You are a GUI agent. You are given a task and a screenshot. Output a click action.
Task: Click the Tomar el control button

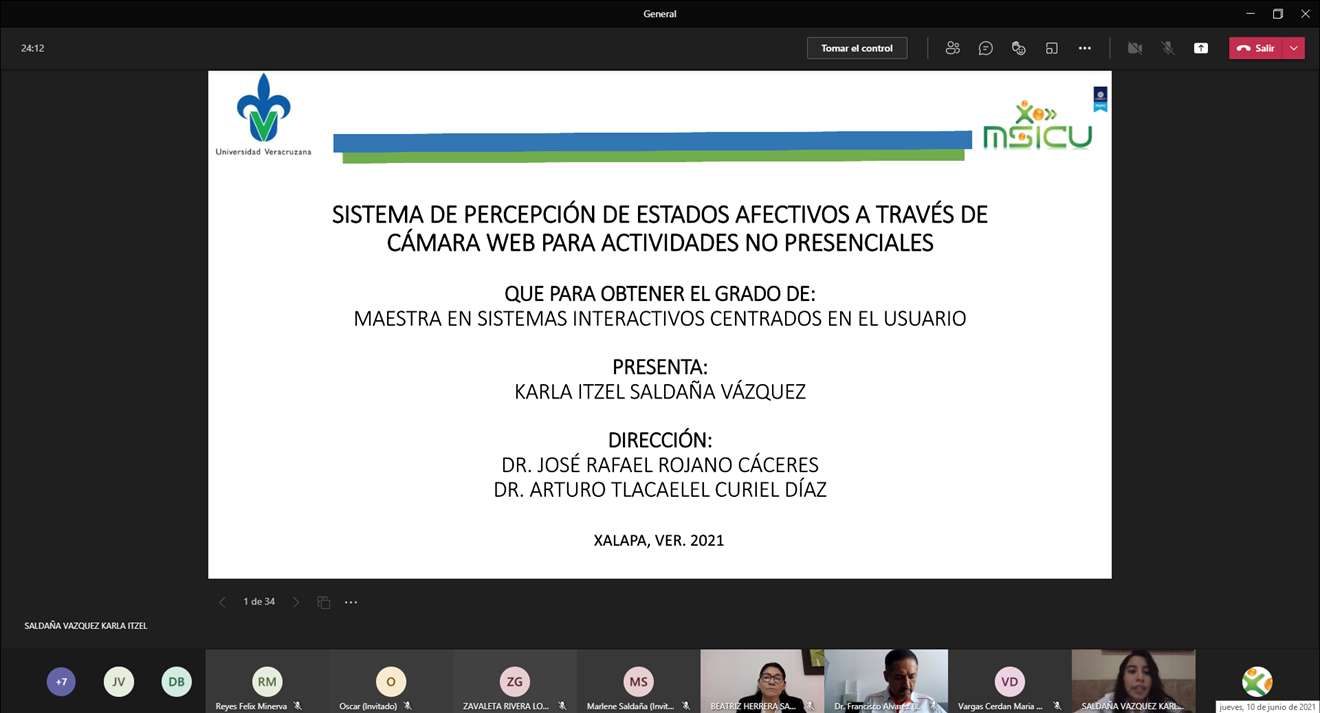pos(856,48)
